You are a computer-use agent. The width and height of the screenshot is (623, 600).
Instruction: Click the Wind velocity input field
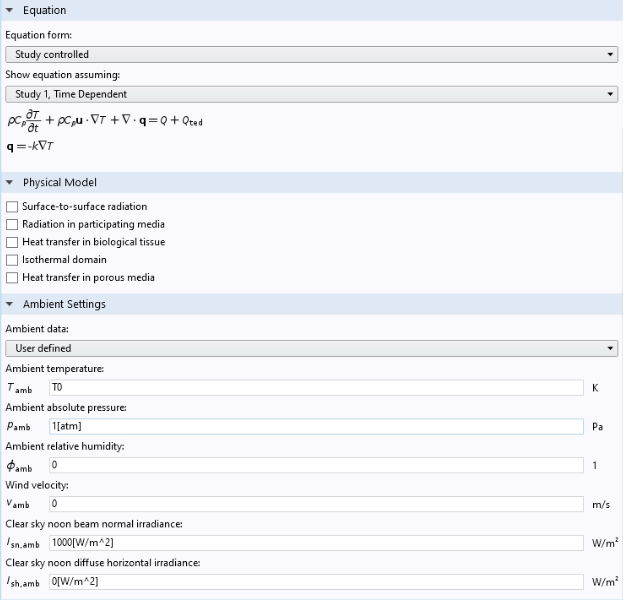pos(315,504)
